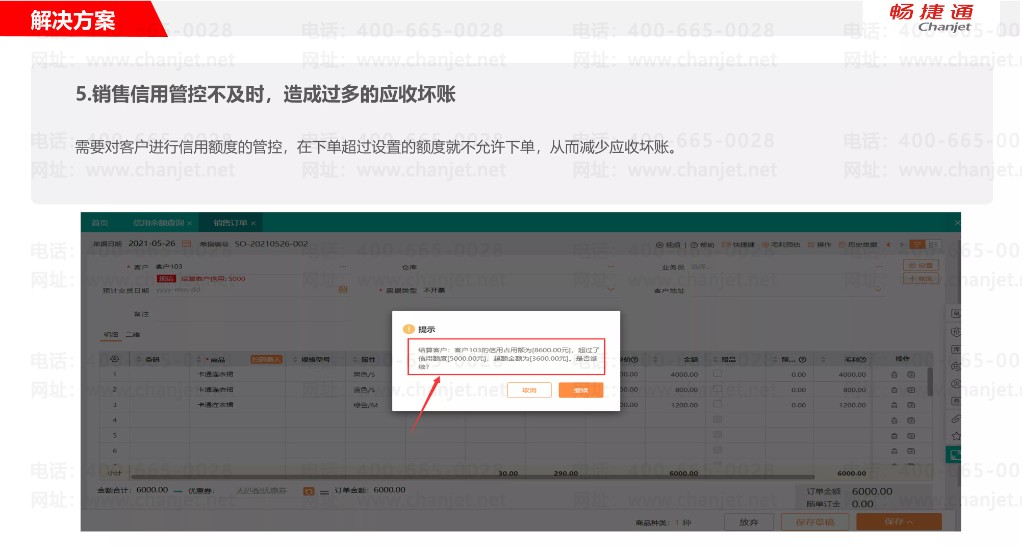1022x552 pixels.
Task: Open 帮助 help in the toolbar
Action: pyautogui.click(x=703, y=245)
